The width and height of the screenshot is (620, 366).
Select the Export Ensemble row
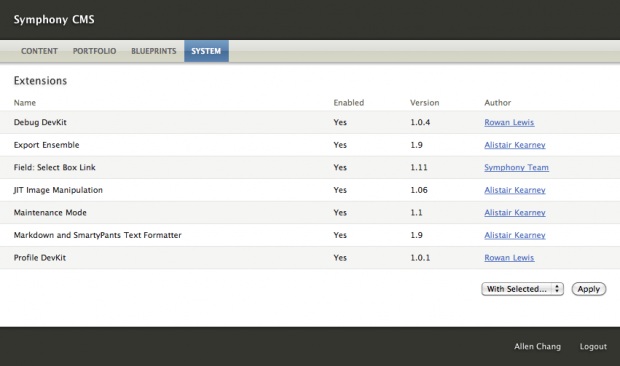(x=310, y=145)
